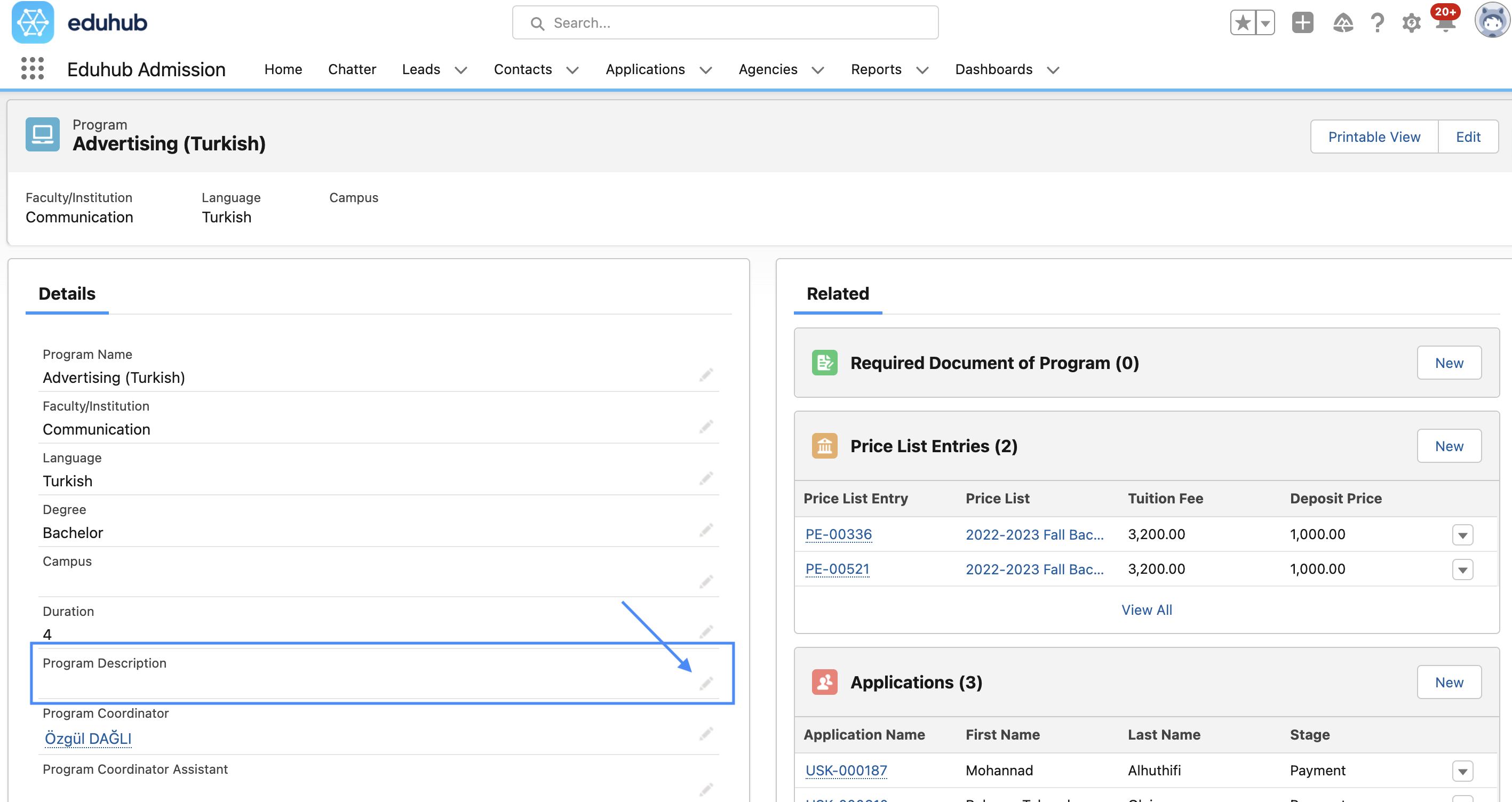The width and height of the screenshot is (1512, 802).
Task: Open Özgül DAĞLI coordinator link
Action: [x=88, y=738]
